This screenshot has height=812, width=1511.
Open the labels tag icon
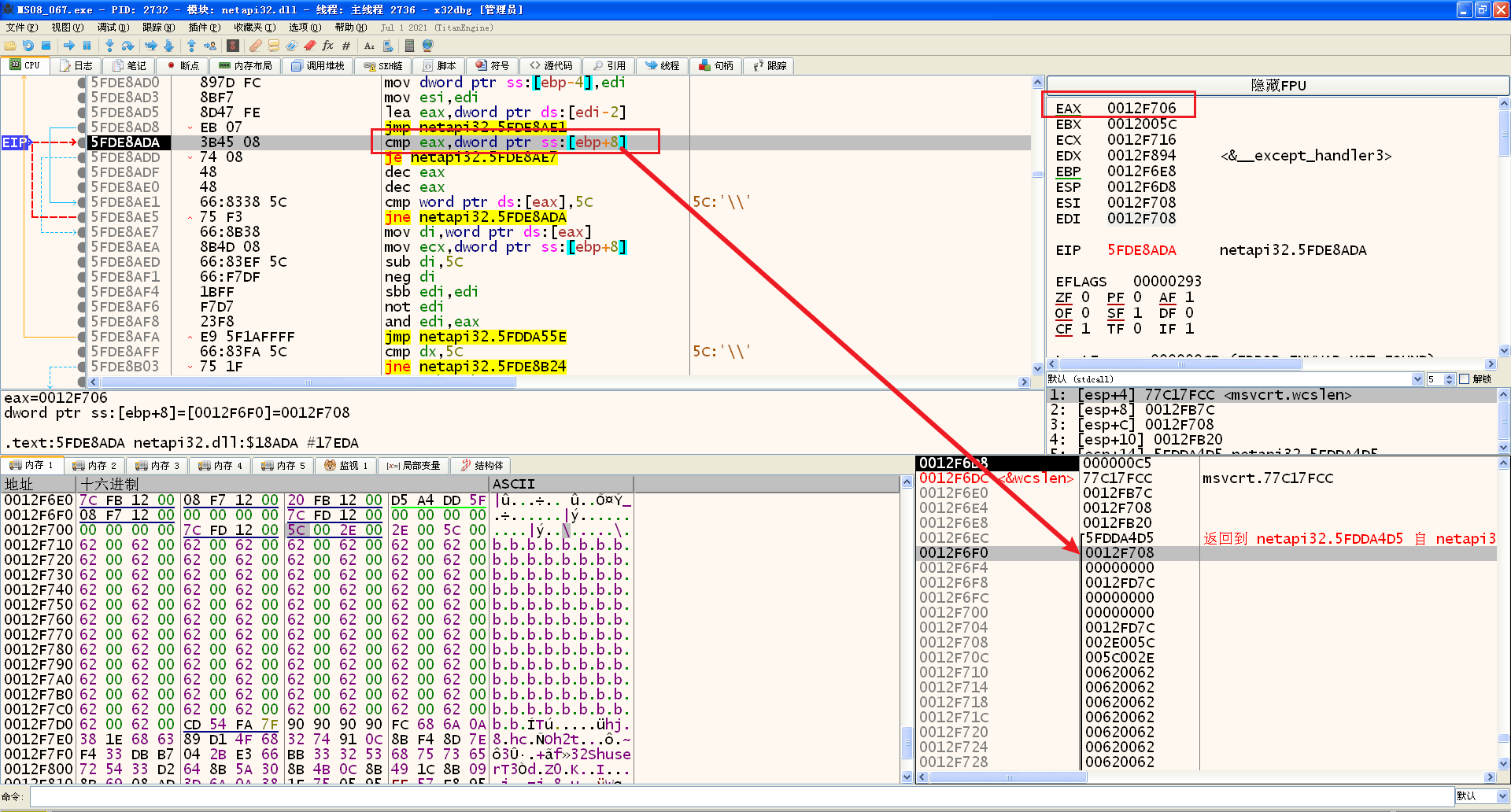292,46
